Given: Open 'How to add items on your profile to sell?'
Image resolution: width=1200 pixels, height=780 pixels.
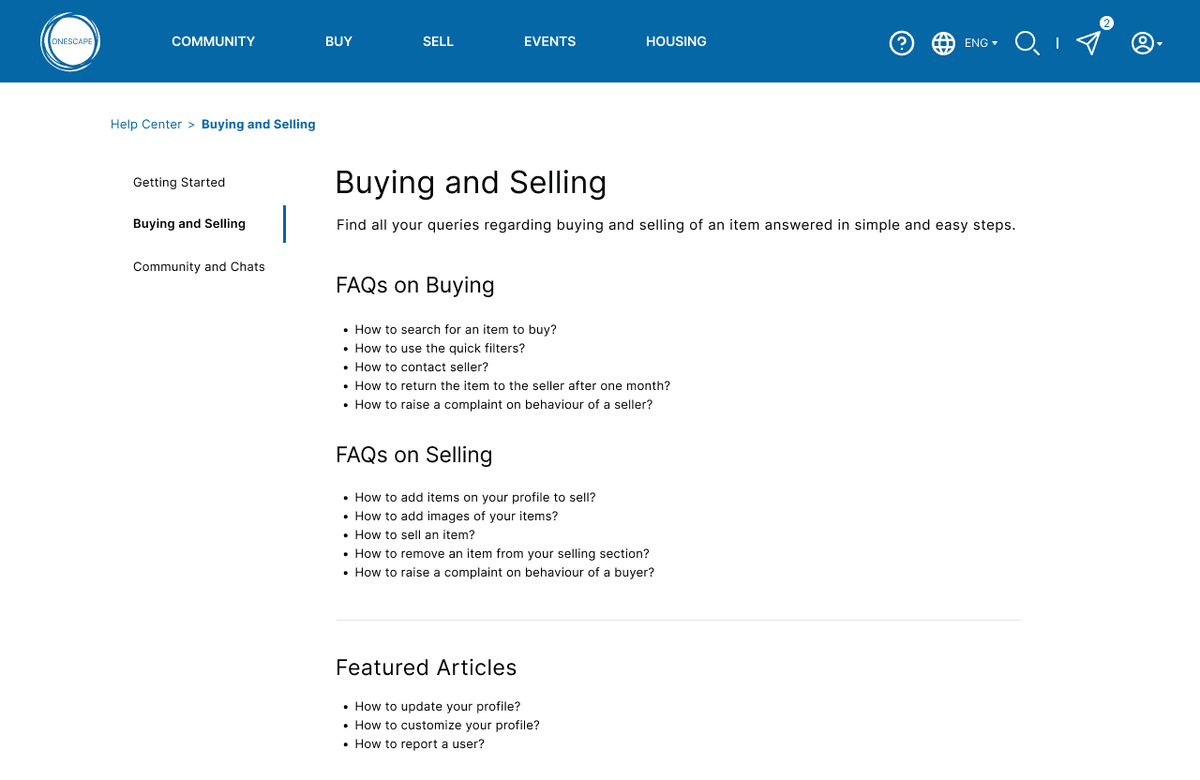Looking at the screenshot, I should pos(475,497).
